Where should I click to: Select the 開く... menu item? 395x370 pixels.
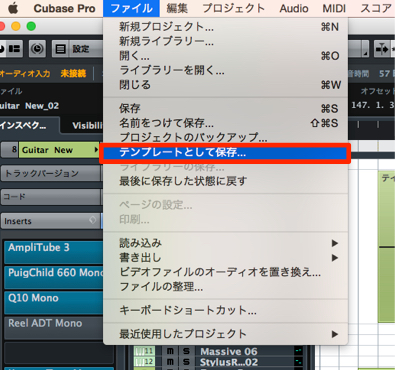point(226,56)
